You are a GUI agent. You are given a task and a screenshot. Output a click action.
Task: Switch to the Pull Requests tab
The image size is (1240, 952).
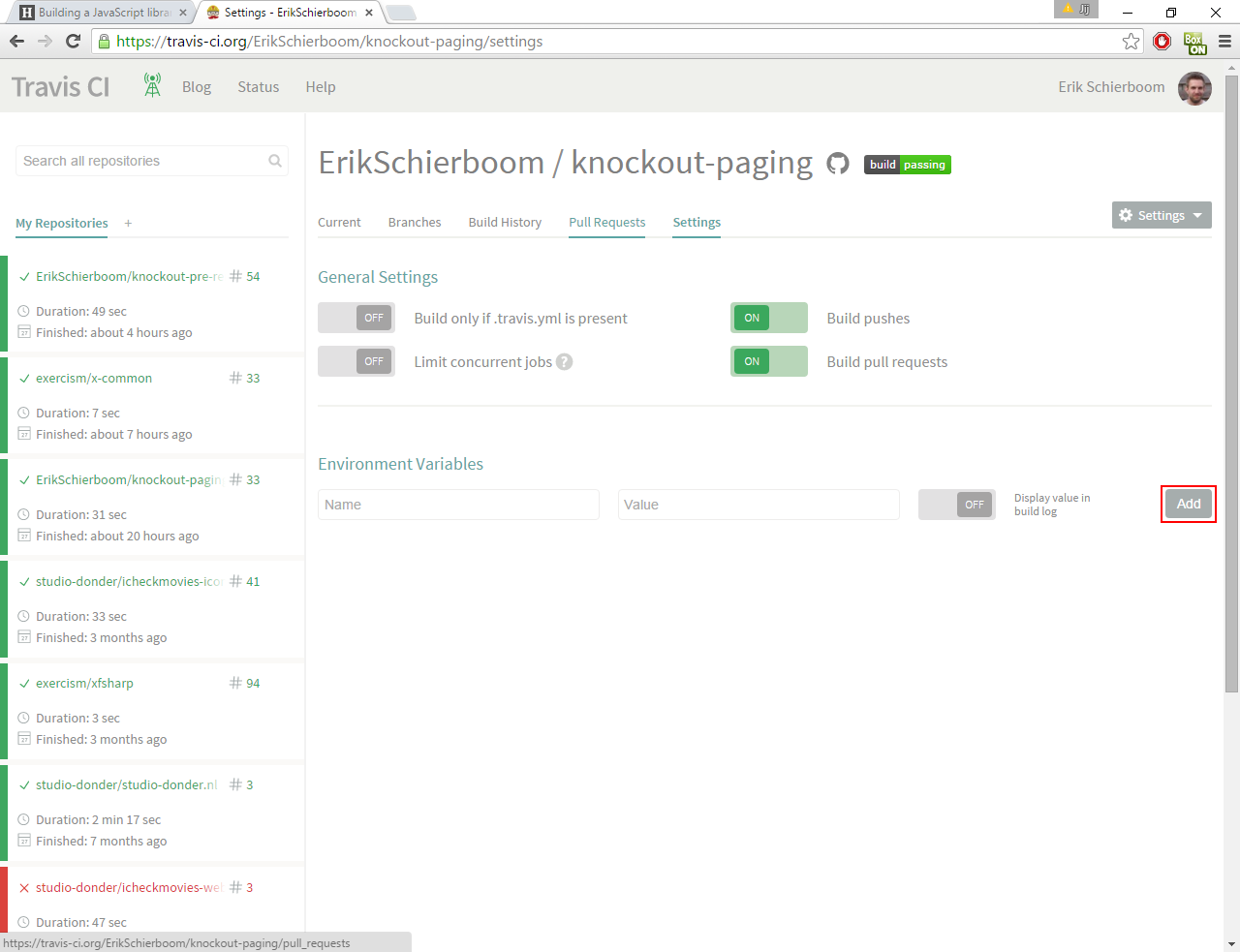607,223
